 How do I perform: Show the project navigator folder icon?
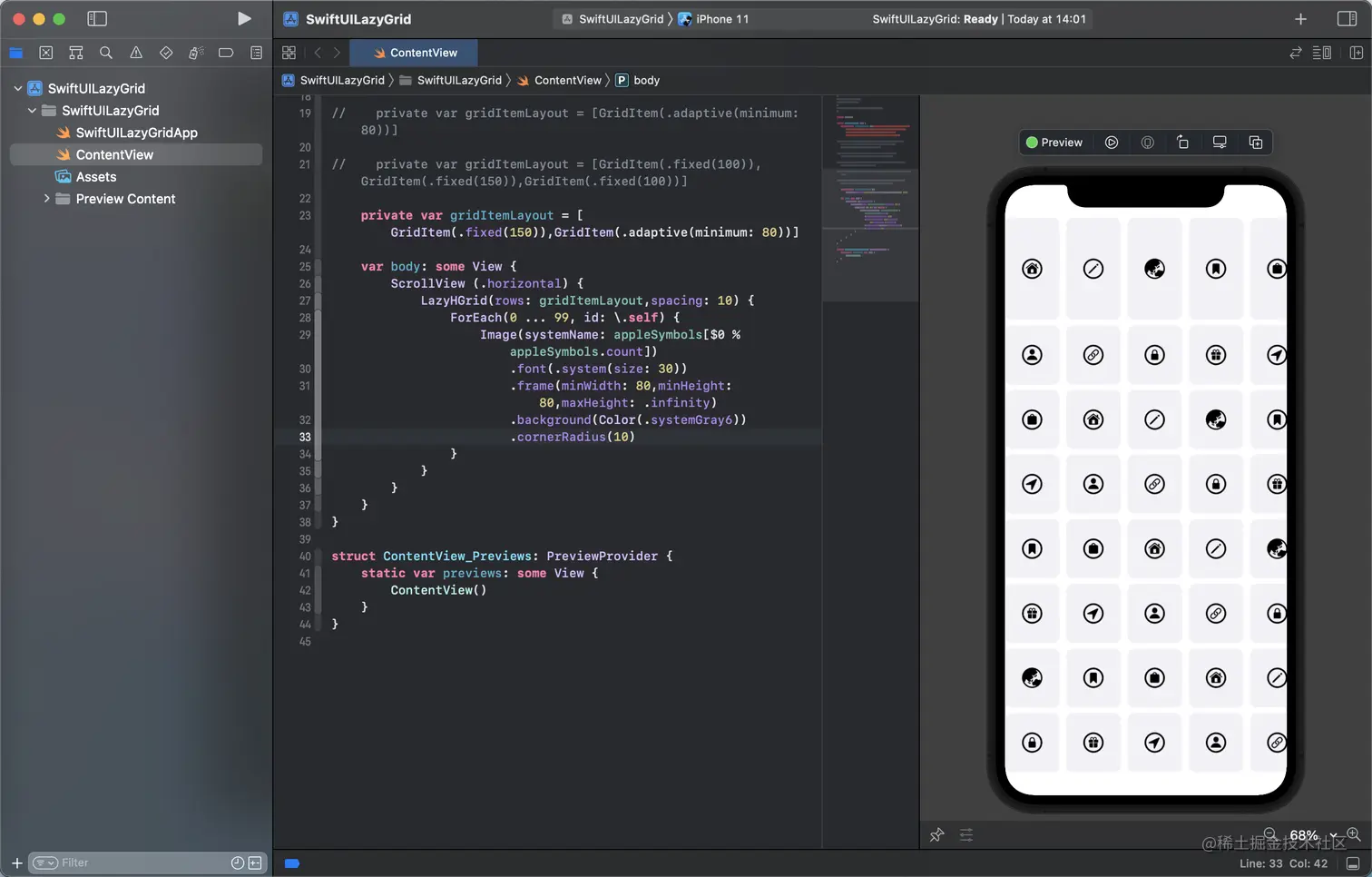pos(16,53)
